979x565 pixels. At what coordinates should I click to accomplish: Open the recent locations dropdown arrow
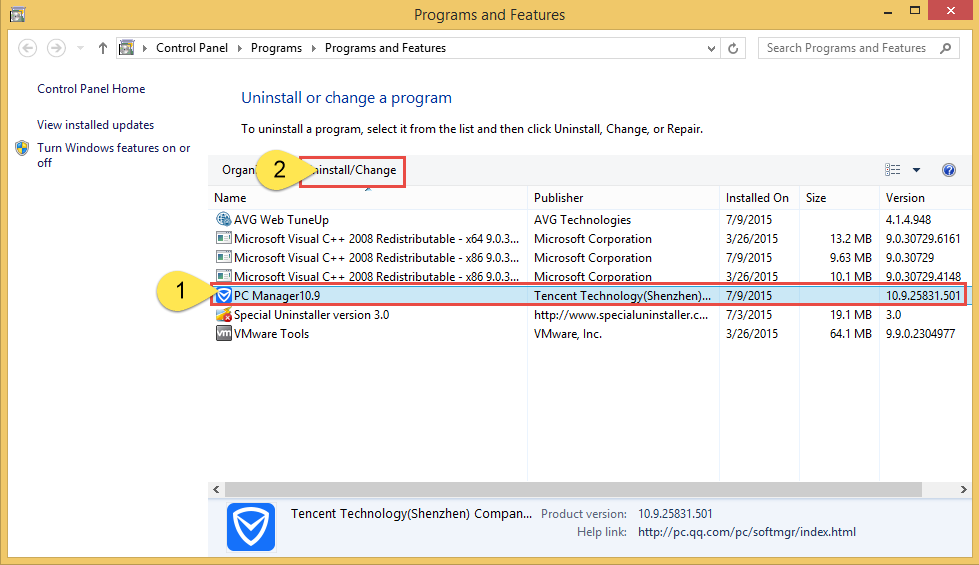point(80,48)
